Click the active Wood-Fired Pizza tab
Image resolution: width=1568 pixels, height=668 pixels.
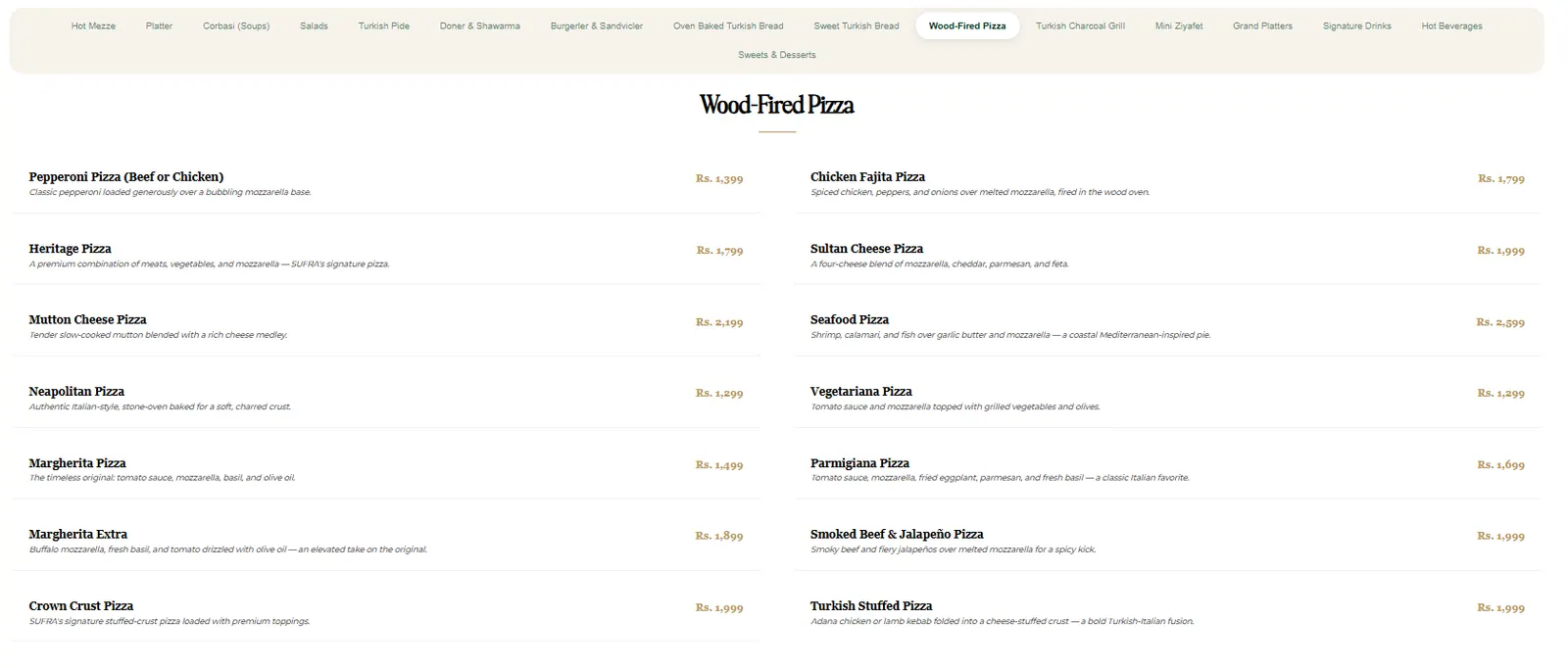pyautogui.click(x=967, y=26)
